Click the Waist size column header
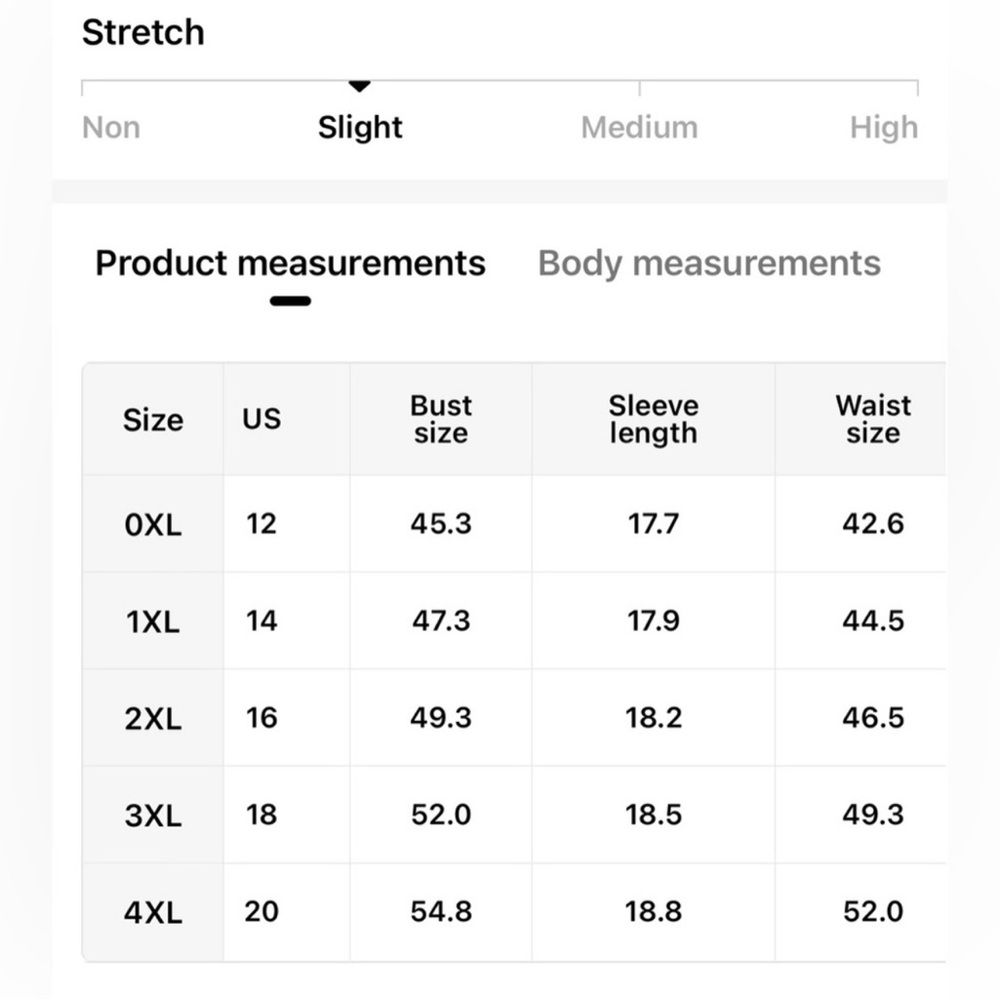Viewport: 1000px width, 1000px height. pyautogui.click(x=873, y=419)
